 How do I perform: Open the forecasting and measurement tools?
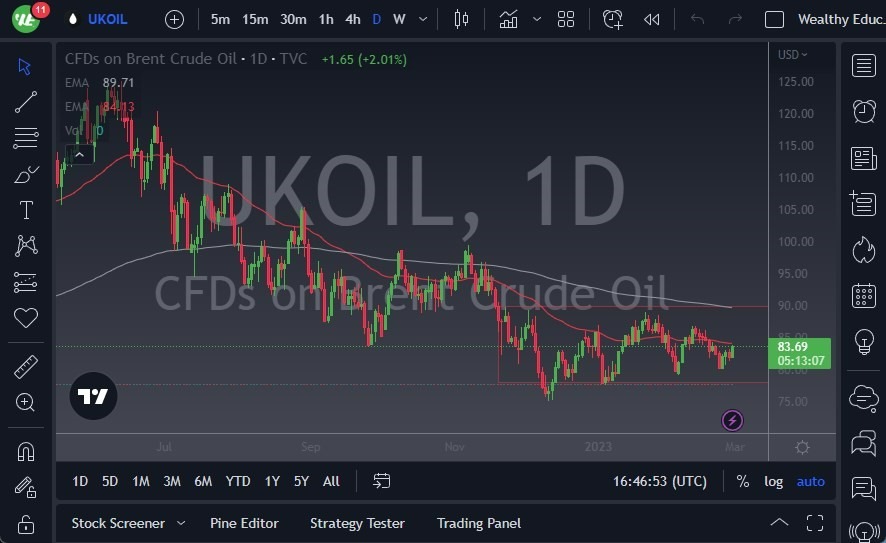pos(25,282)
